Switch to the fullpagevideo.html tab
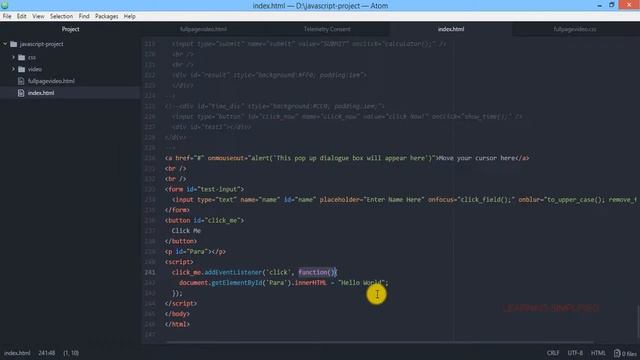The height and width of the screenshot is (360, 640). [x=203, y=29]
